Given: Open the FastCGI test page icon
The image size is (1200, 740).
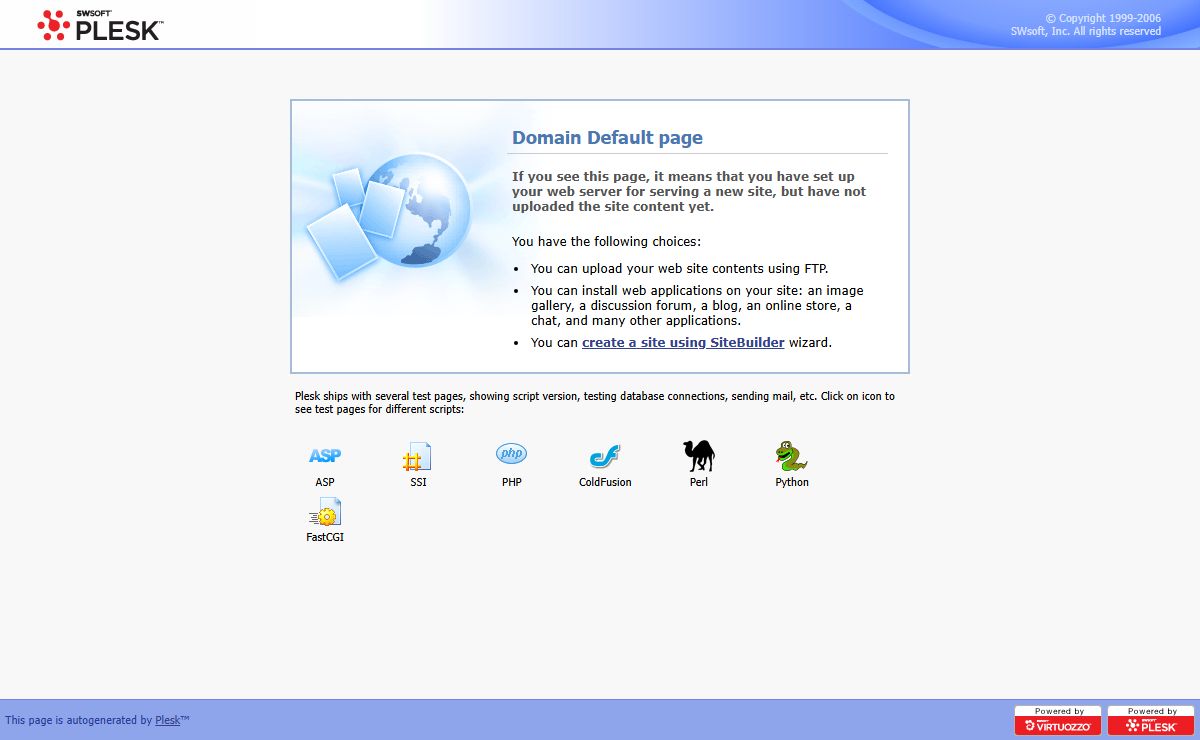Looking at the screenshot, I should (325, 512).
